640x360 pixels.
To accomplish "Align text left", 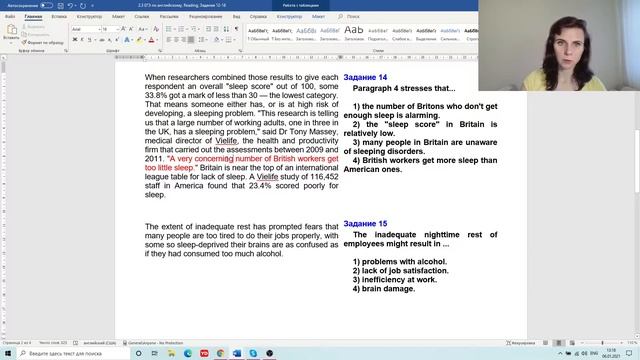I will pos(169,40).
